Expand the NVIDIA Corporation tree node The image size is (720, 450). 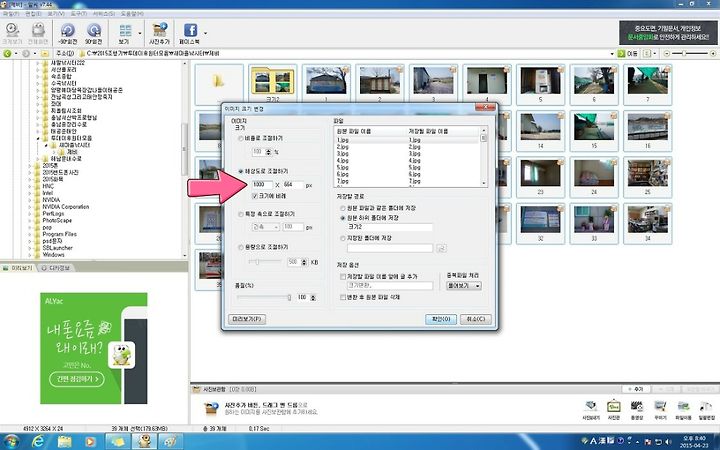(x=30, y=207)
